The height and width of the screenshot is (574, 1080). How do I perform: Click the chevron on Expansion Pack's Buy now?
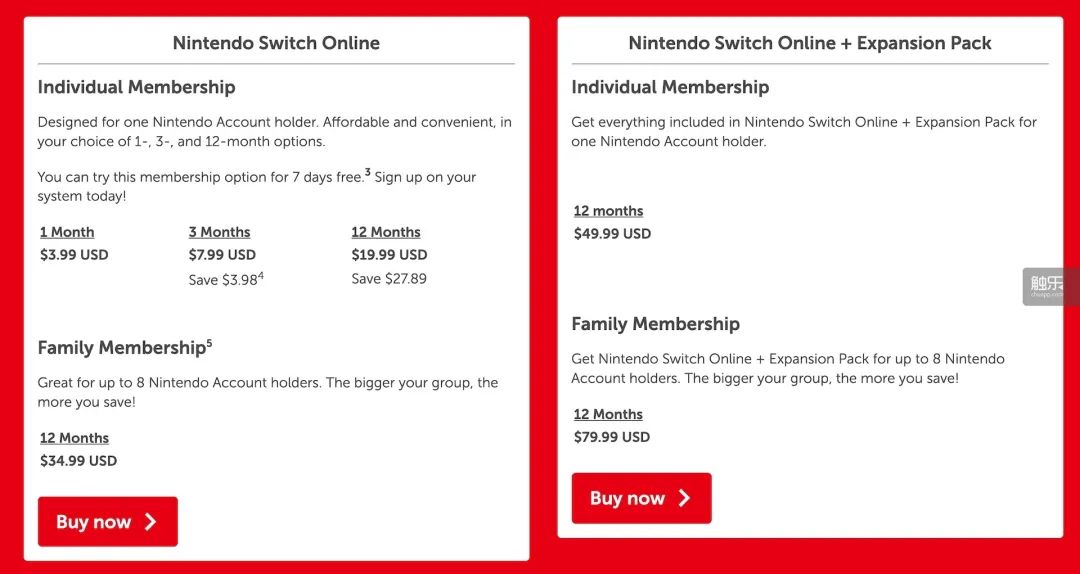(685, 498)
